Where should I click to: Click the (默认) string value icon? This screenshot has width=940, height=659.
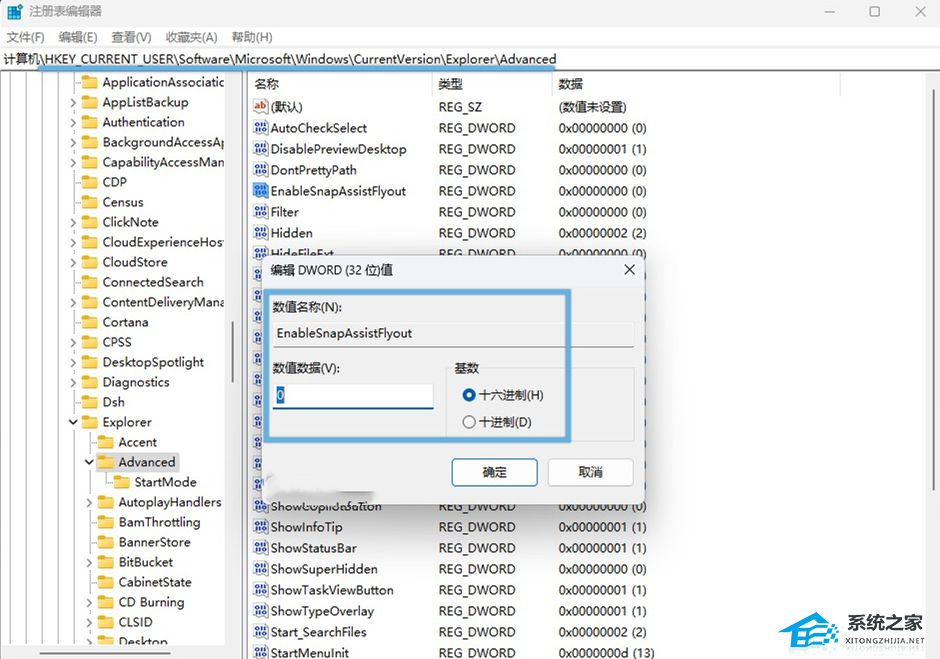[260, 107]
